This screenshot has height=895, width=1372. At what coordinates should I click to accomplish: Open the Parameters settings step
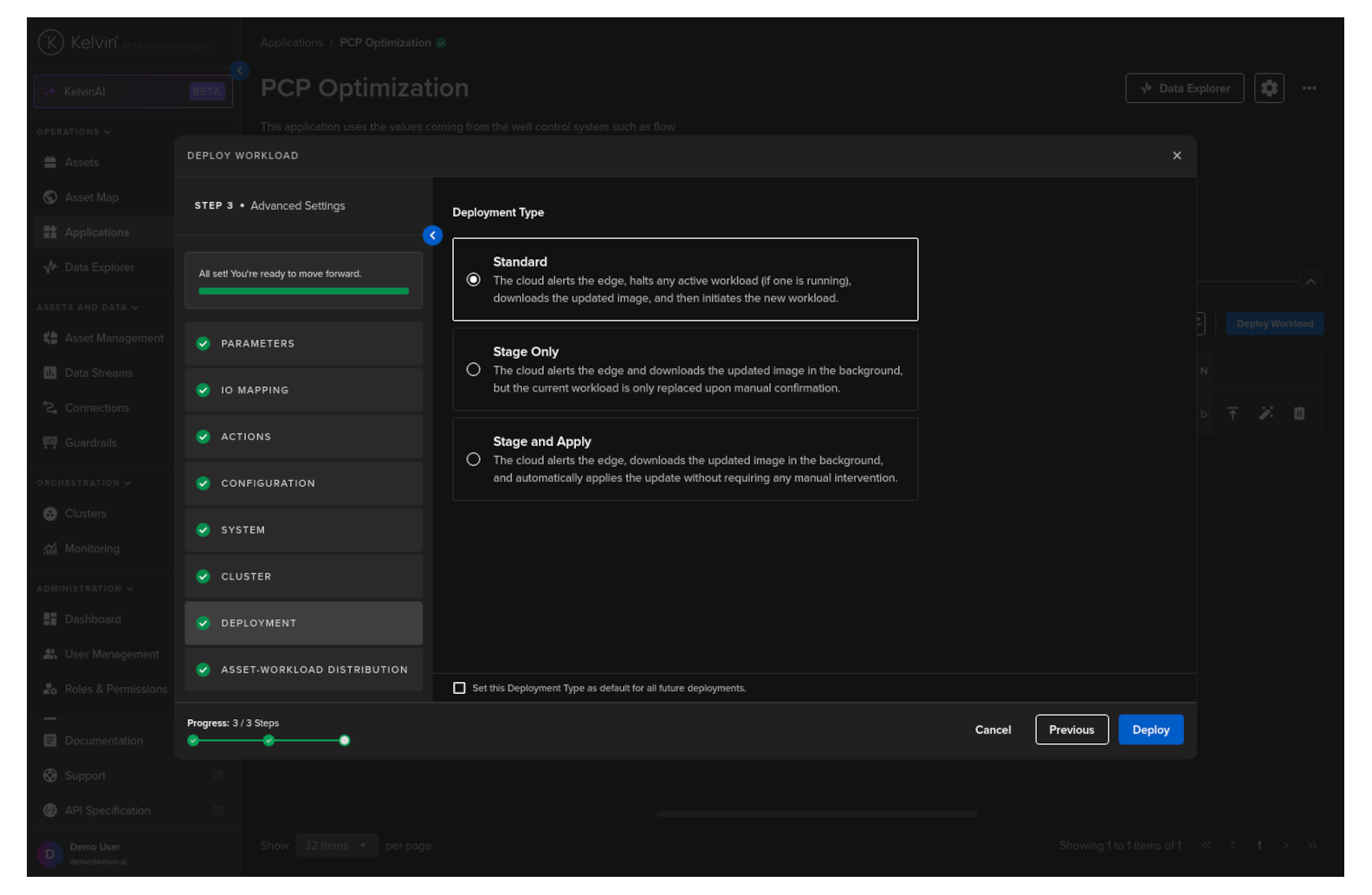pyautogui.click(x=303, y=344)
